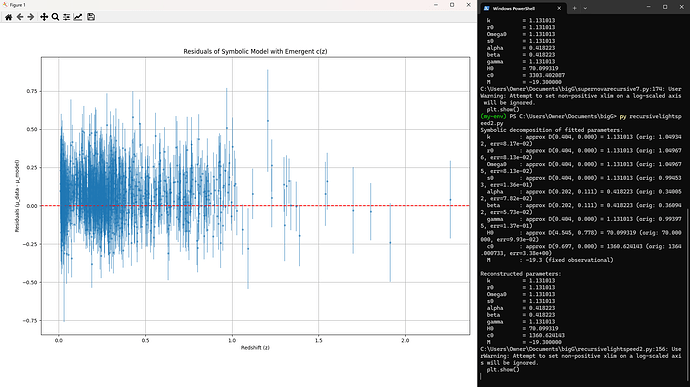Click the data point near redshift 2.3
Screen dimensions: 690x387
pos(450,200)
